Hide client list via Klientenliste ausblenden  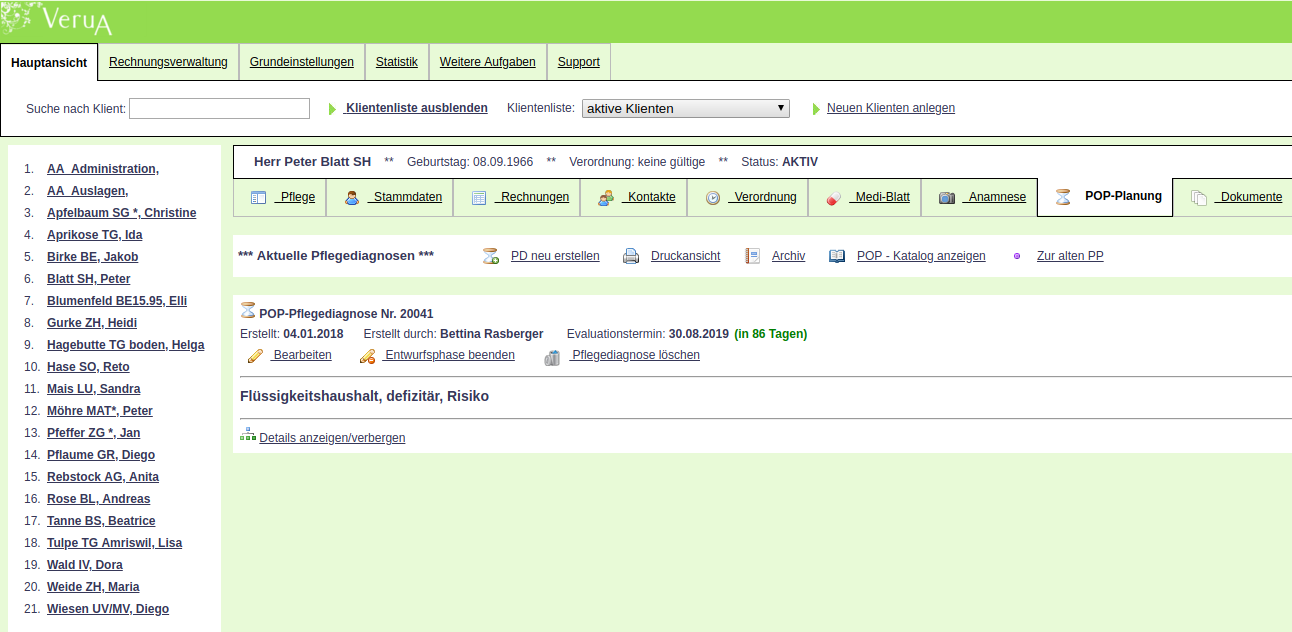point(416,108)
